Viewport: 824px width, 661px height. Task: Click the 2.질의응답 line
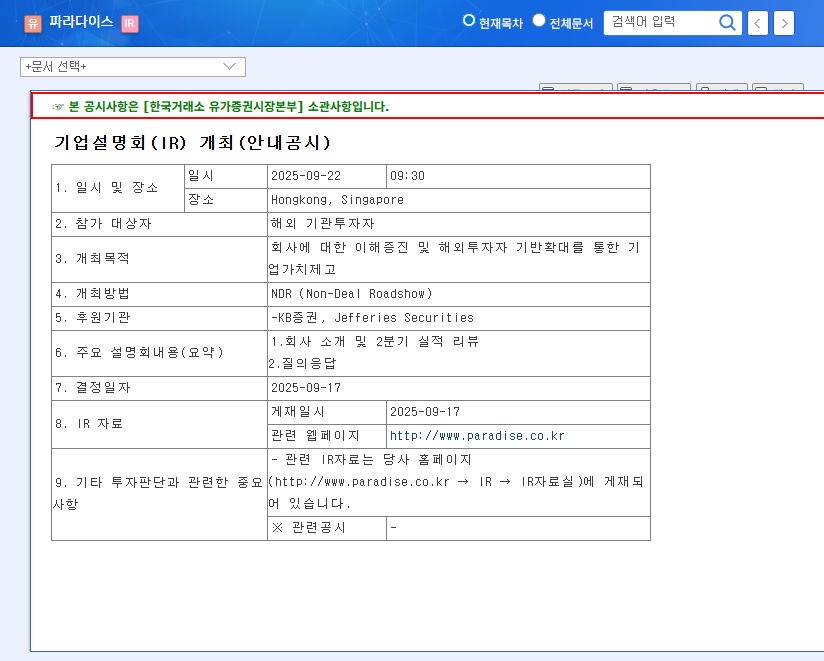click(x=302, y=364)
